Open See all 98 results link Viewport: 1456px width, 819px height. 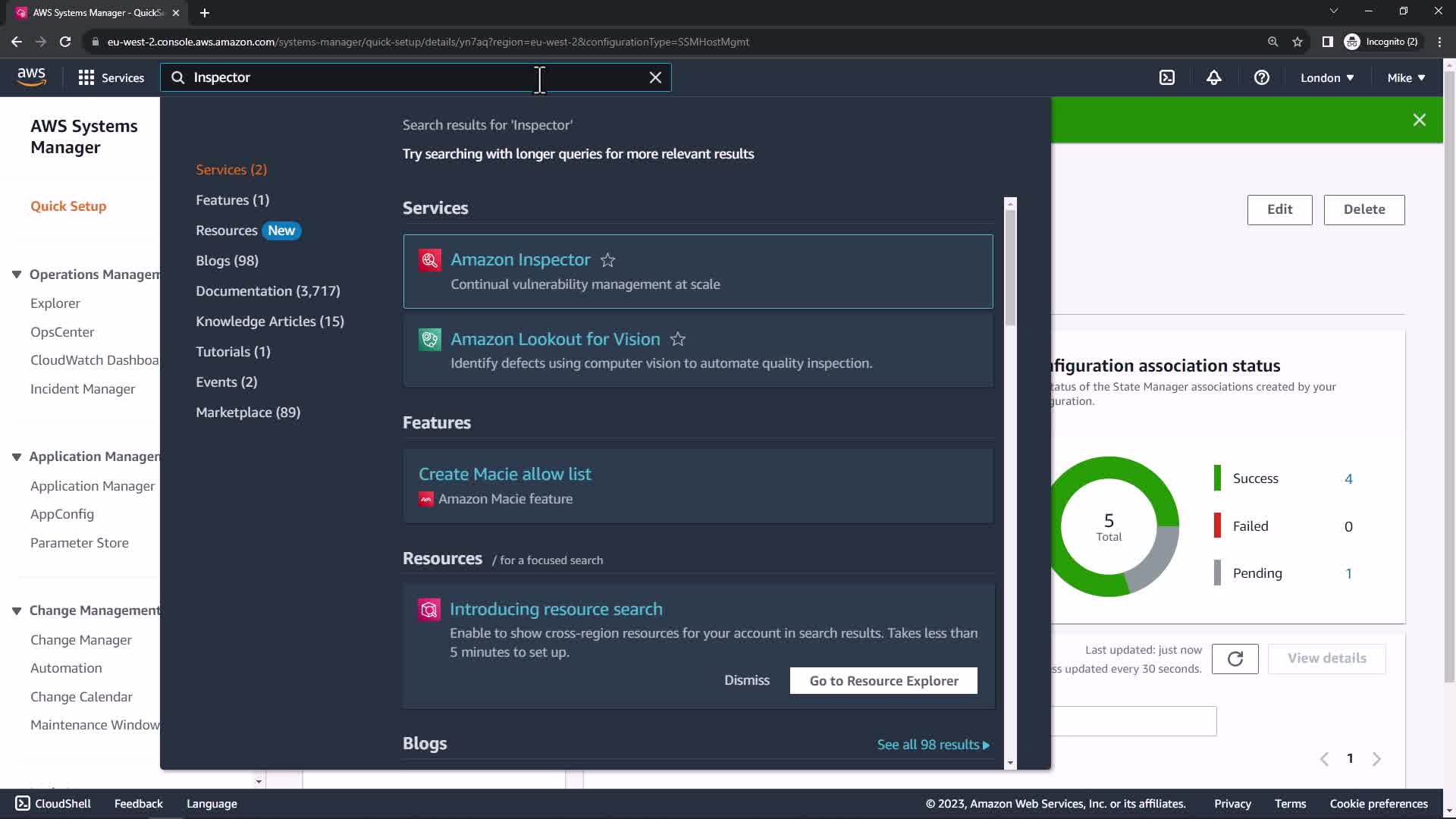[933, 745]
